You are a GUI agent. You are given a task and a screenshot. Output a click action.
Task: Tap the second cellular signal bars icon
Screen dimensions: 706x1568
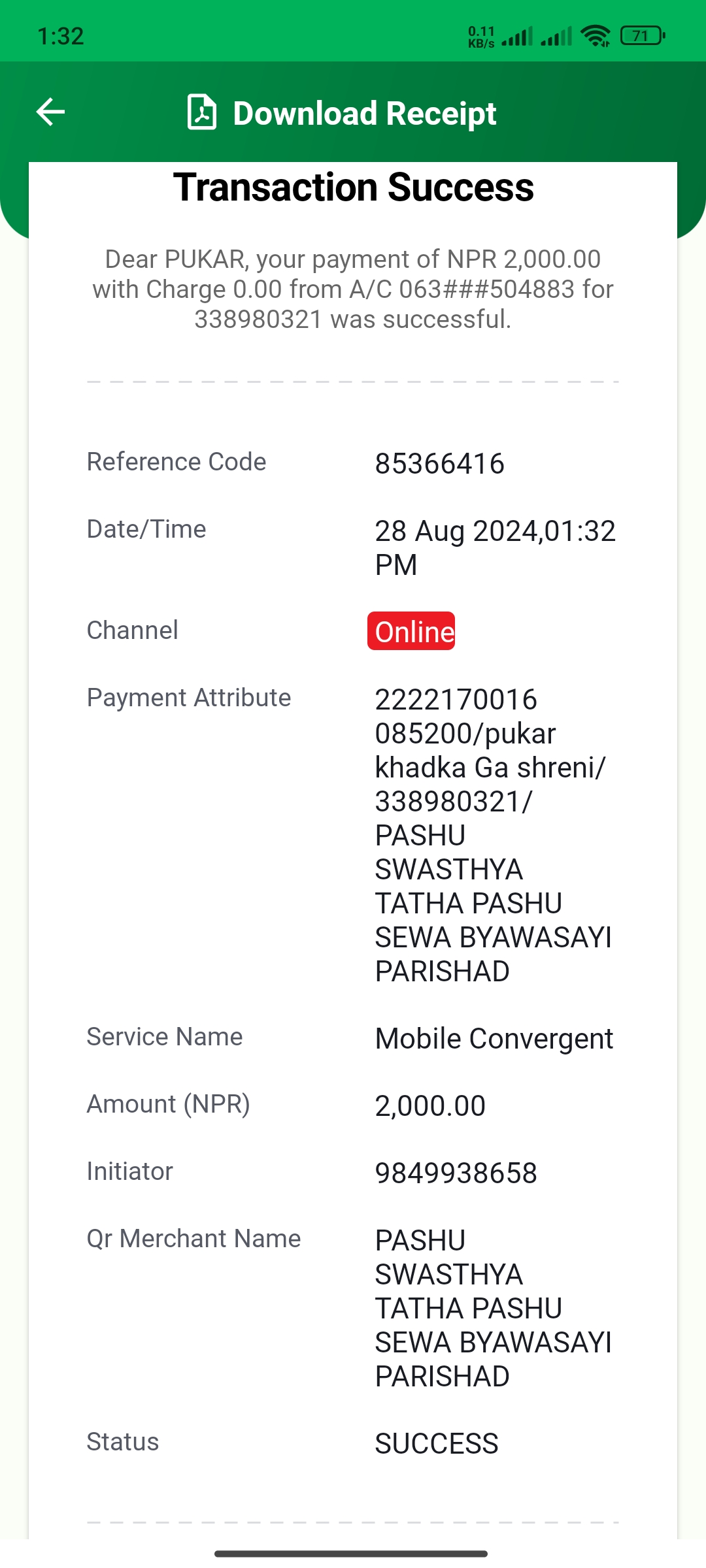556,36
